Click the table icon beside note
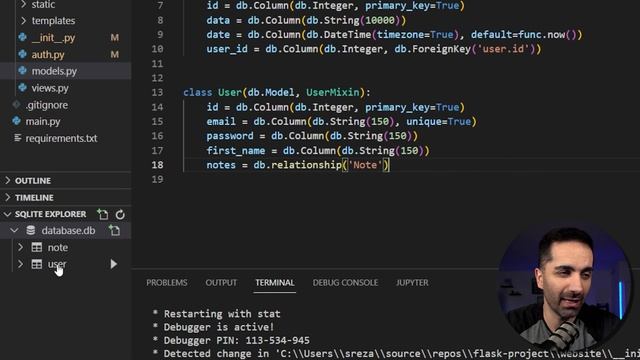The image size is (640, 360). click(x=37, y=247)
